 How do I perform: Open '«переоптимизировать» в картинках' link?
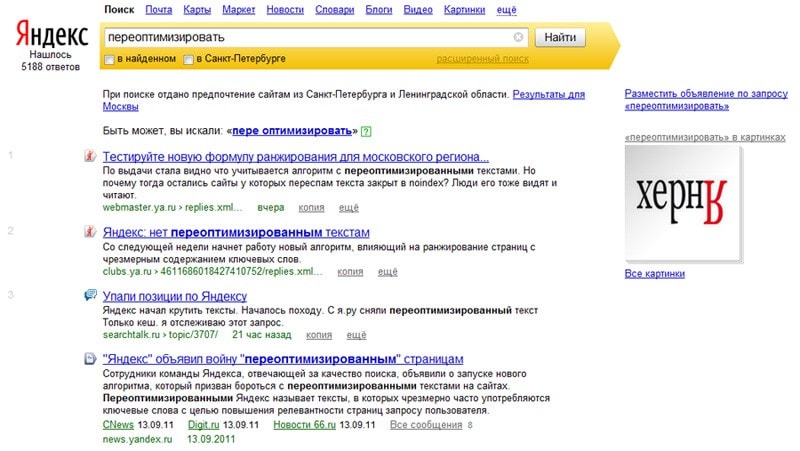[x=705, y=137]
